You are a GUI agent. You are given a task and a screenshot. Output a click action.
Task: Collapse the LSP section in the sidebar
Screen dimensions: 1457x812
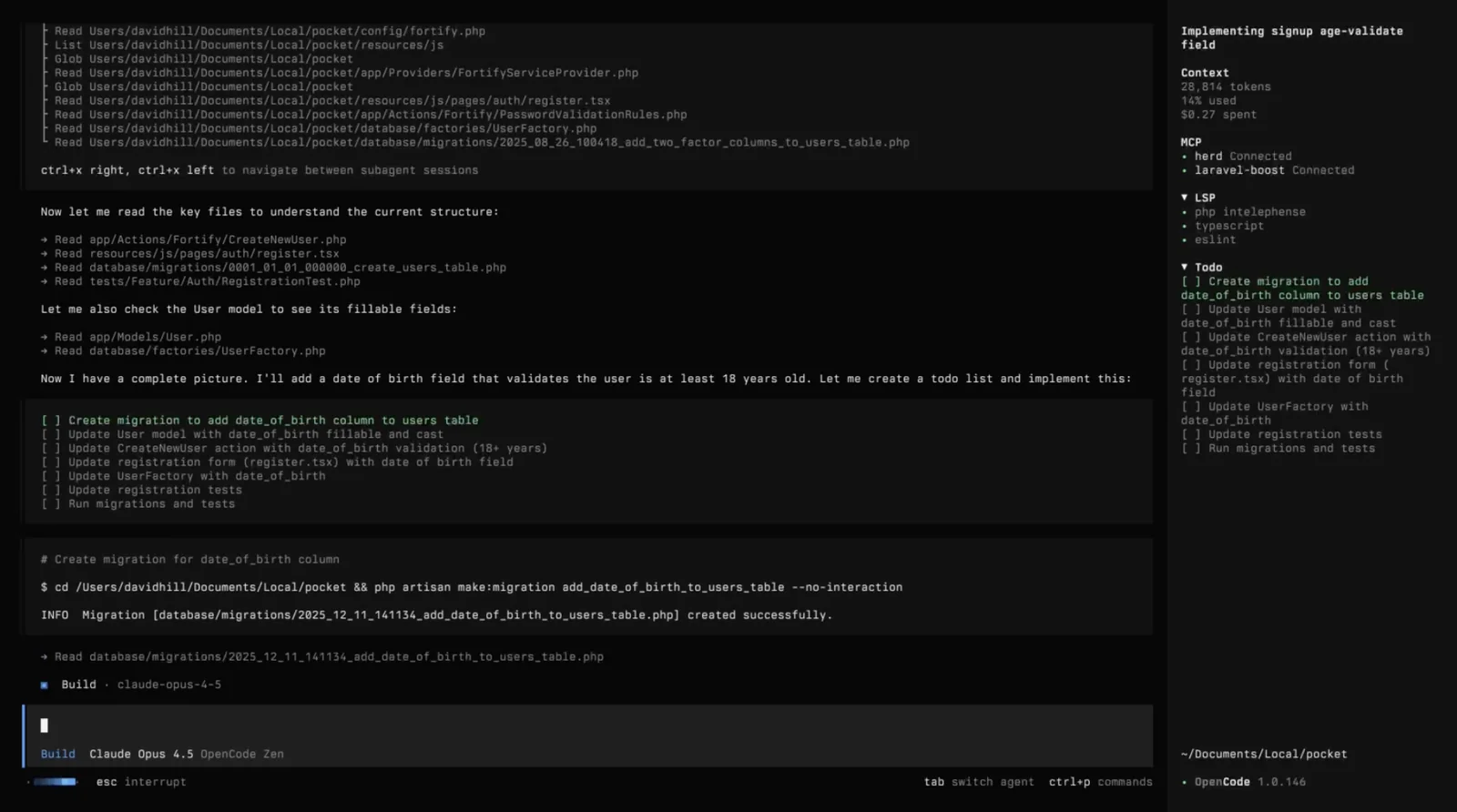pyautogui.click(x=1185, y=198)
